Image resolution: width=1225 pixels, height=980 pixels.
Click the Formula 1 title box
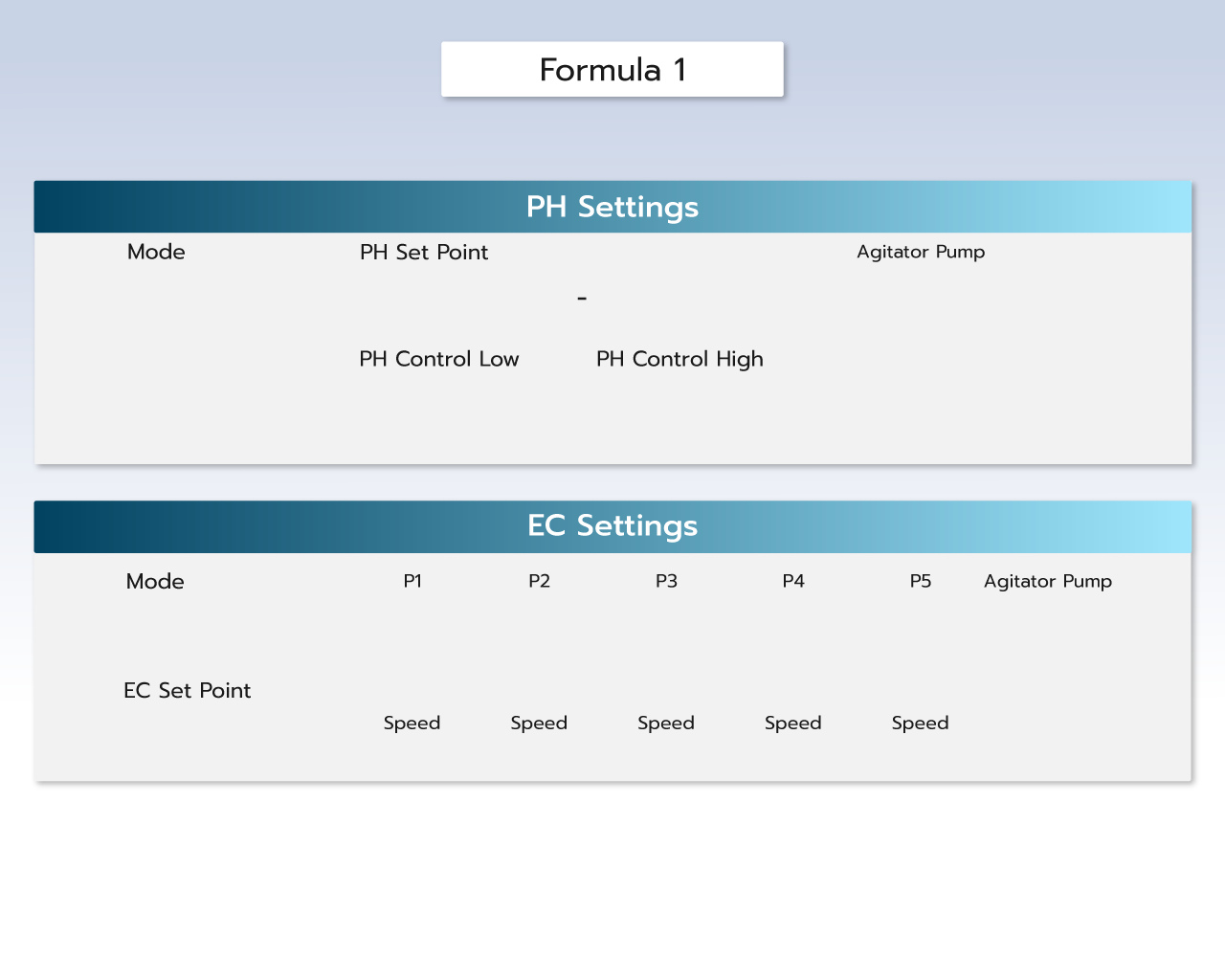(612, 69)
